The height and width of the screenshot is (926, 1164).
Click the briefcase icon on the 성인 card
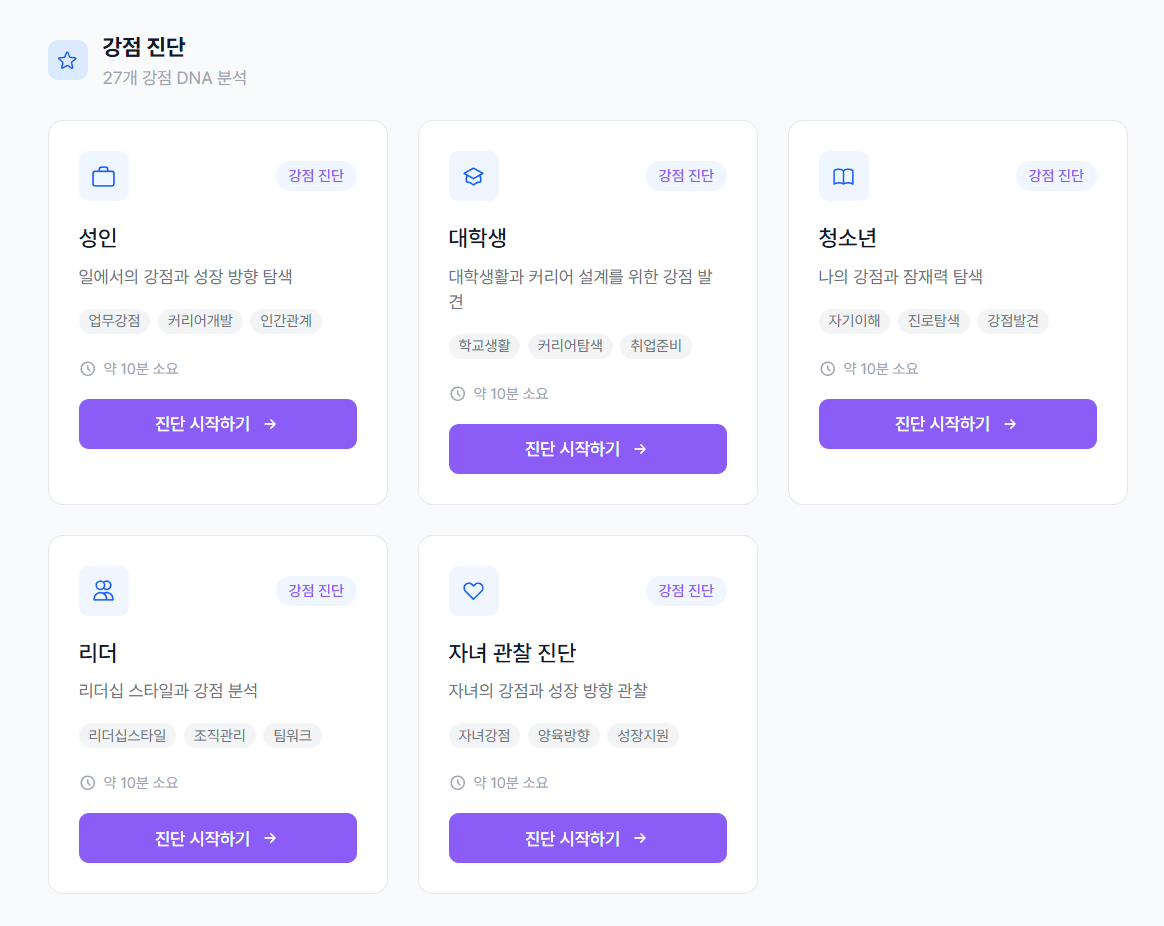(103, 175)
